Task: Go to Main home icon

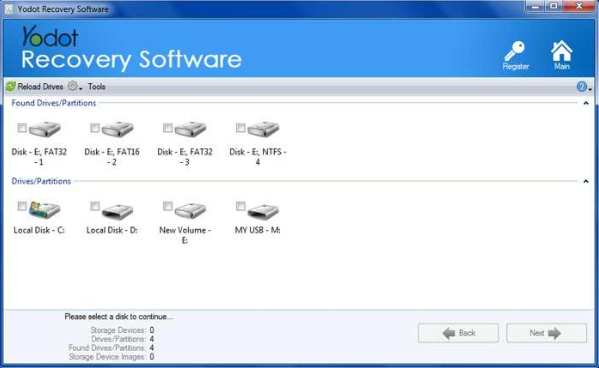Action: pyautogui.click(x=562, y=51)
